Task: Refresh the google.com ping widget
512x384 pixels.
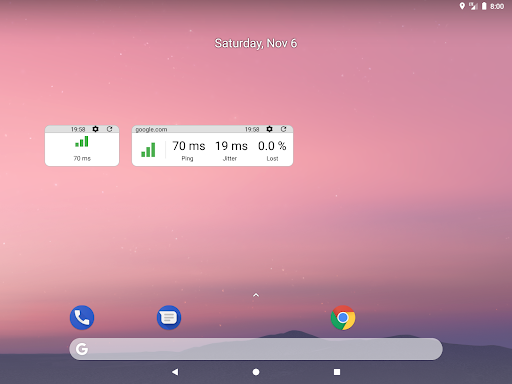Action: 283,129
